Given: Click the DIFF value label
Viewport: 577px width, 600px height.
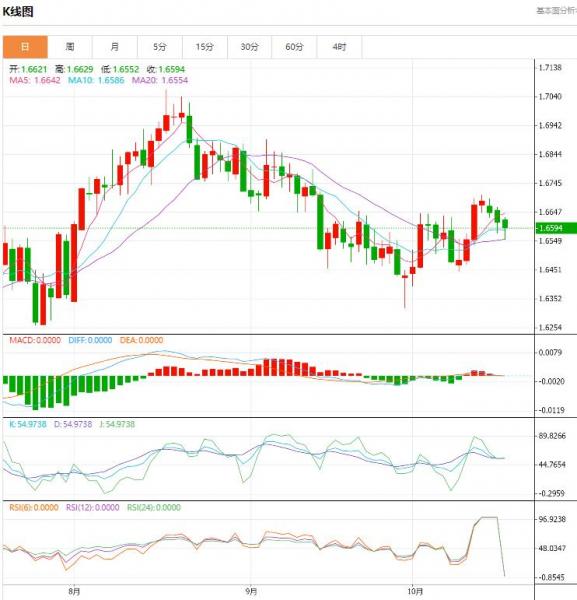Looking at the screenshot, I should pyautogui.click(x=90, y=340).
